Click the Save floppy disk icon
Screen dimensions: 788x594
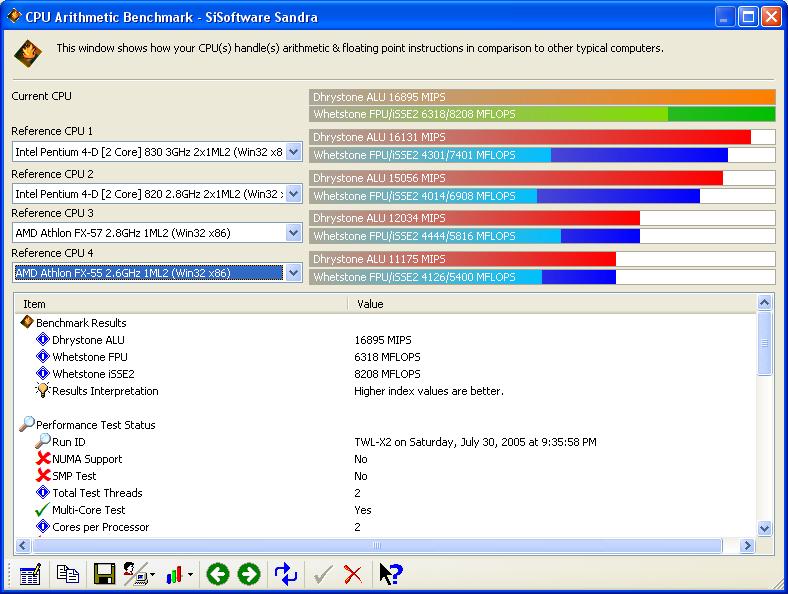pos(105,574)
